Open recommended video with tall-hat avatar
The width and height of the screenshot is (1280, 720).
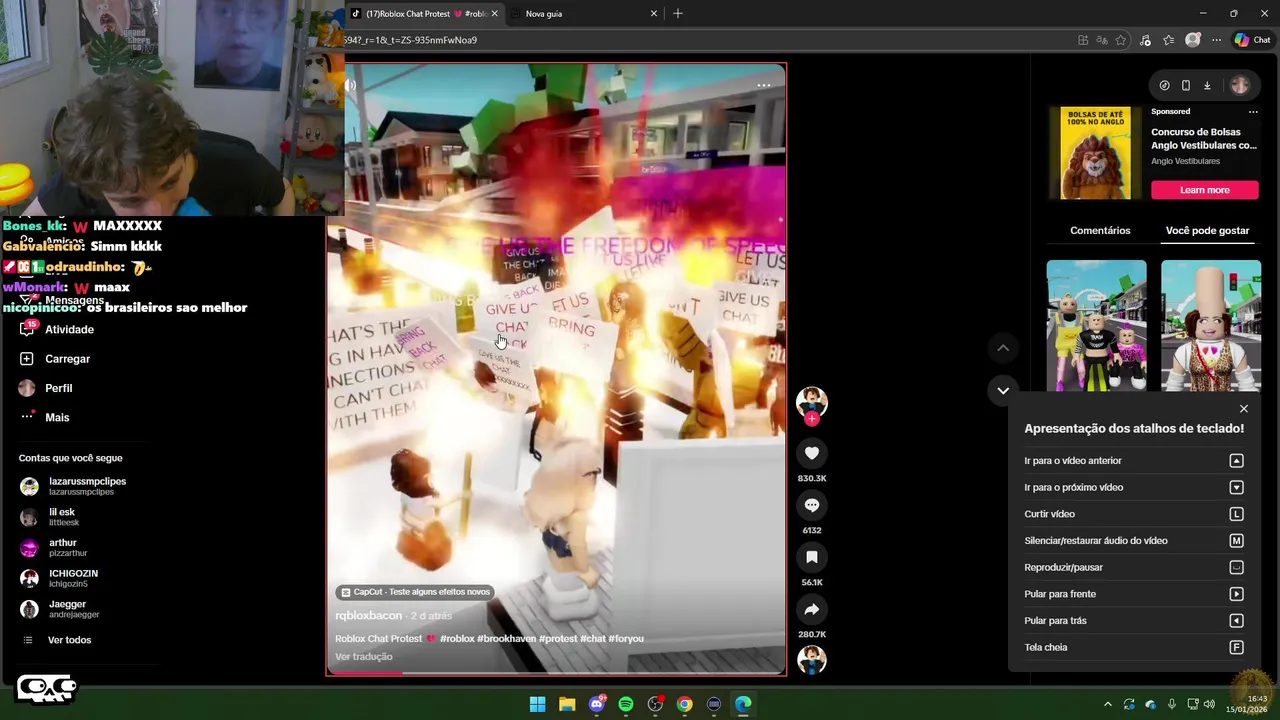[x=1211, y=326]
